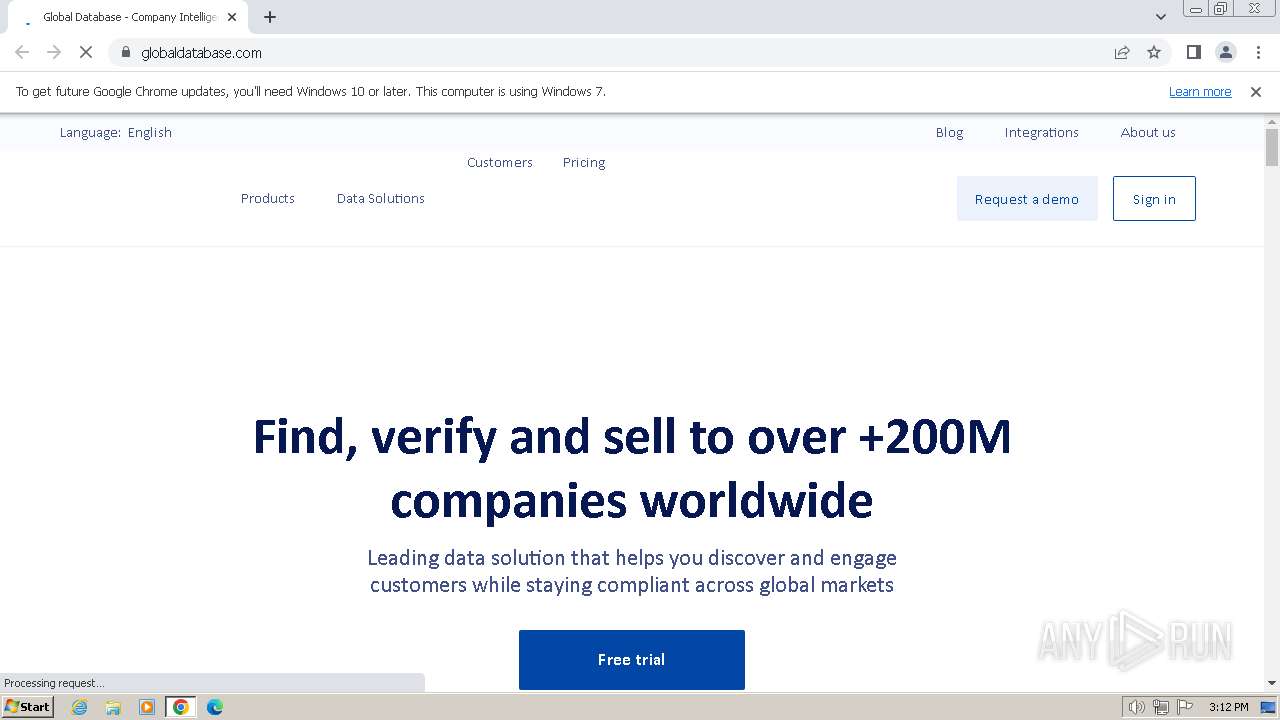Viewport: 1280px width, 720px height.
Task: Open the Learn more link
Action: click(x=1200, y=91)
